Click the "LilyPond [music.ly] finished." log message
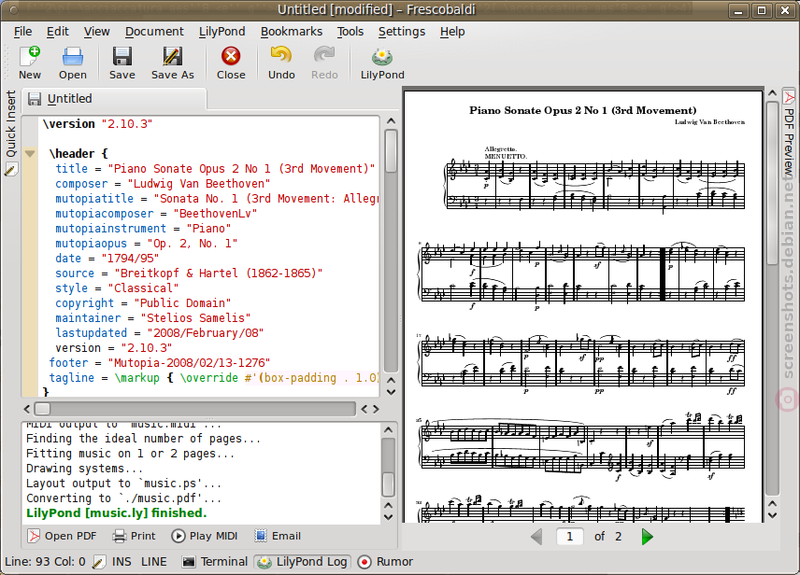This screenshot has width=800, height=575. (116, 513)
